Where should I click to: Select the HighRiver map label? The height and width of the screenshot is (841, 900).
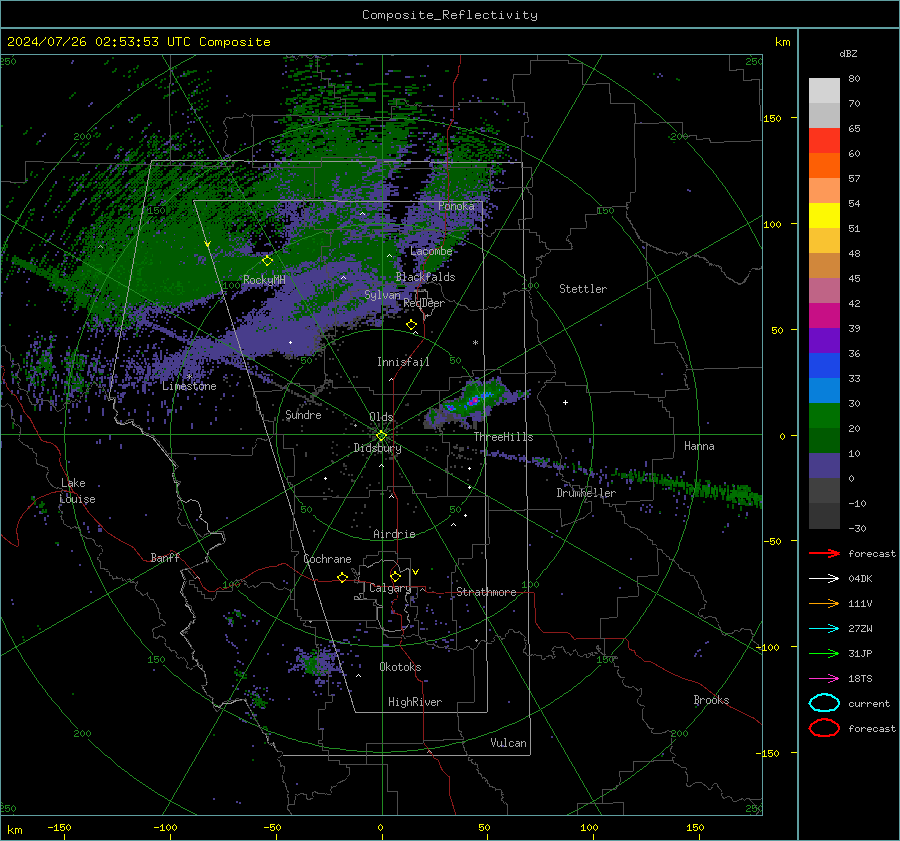[415, 702]
